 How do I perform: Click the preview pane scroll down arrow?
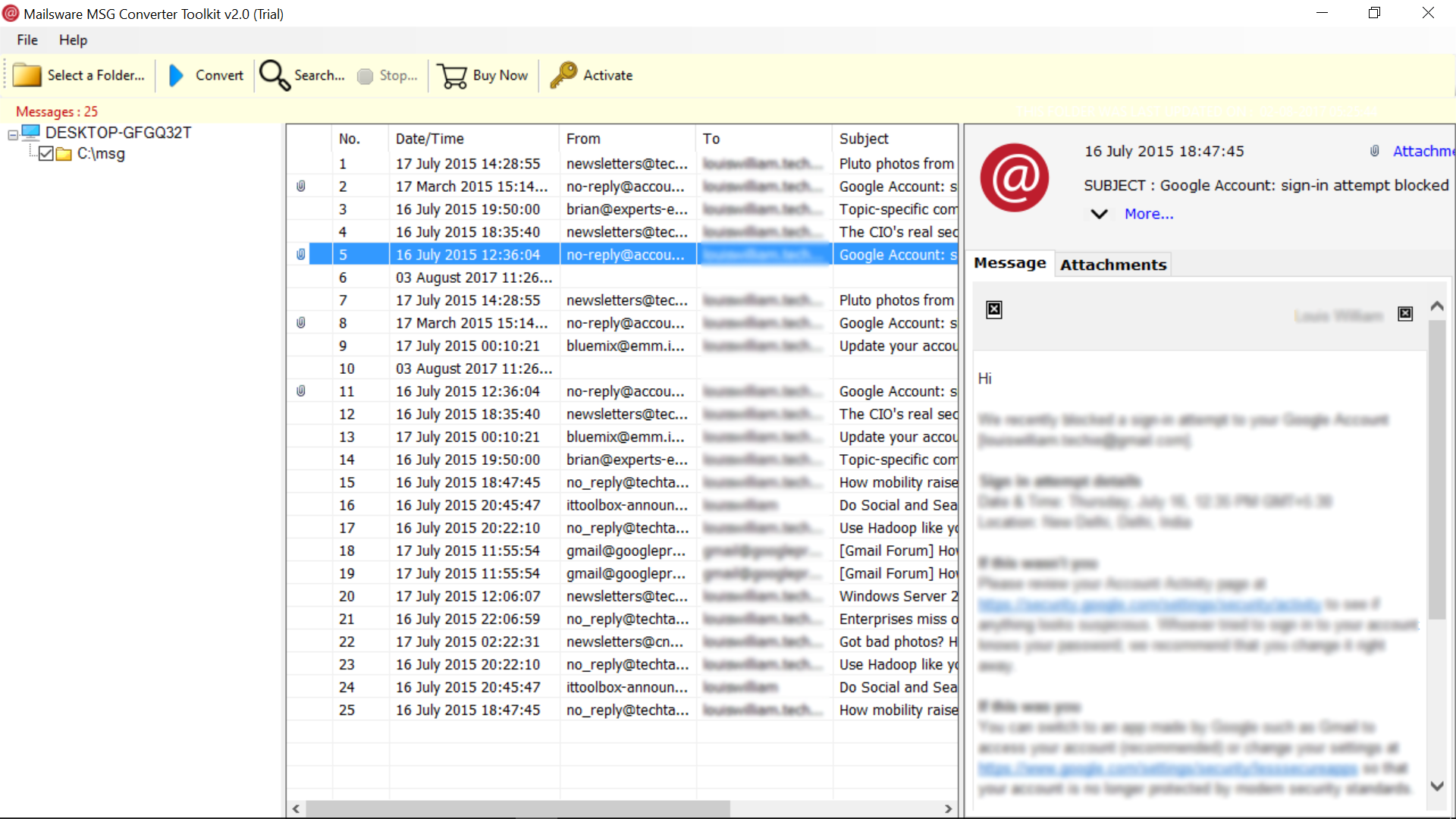click(1436, 786)
